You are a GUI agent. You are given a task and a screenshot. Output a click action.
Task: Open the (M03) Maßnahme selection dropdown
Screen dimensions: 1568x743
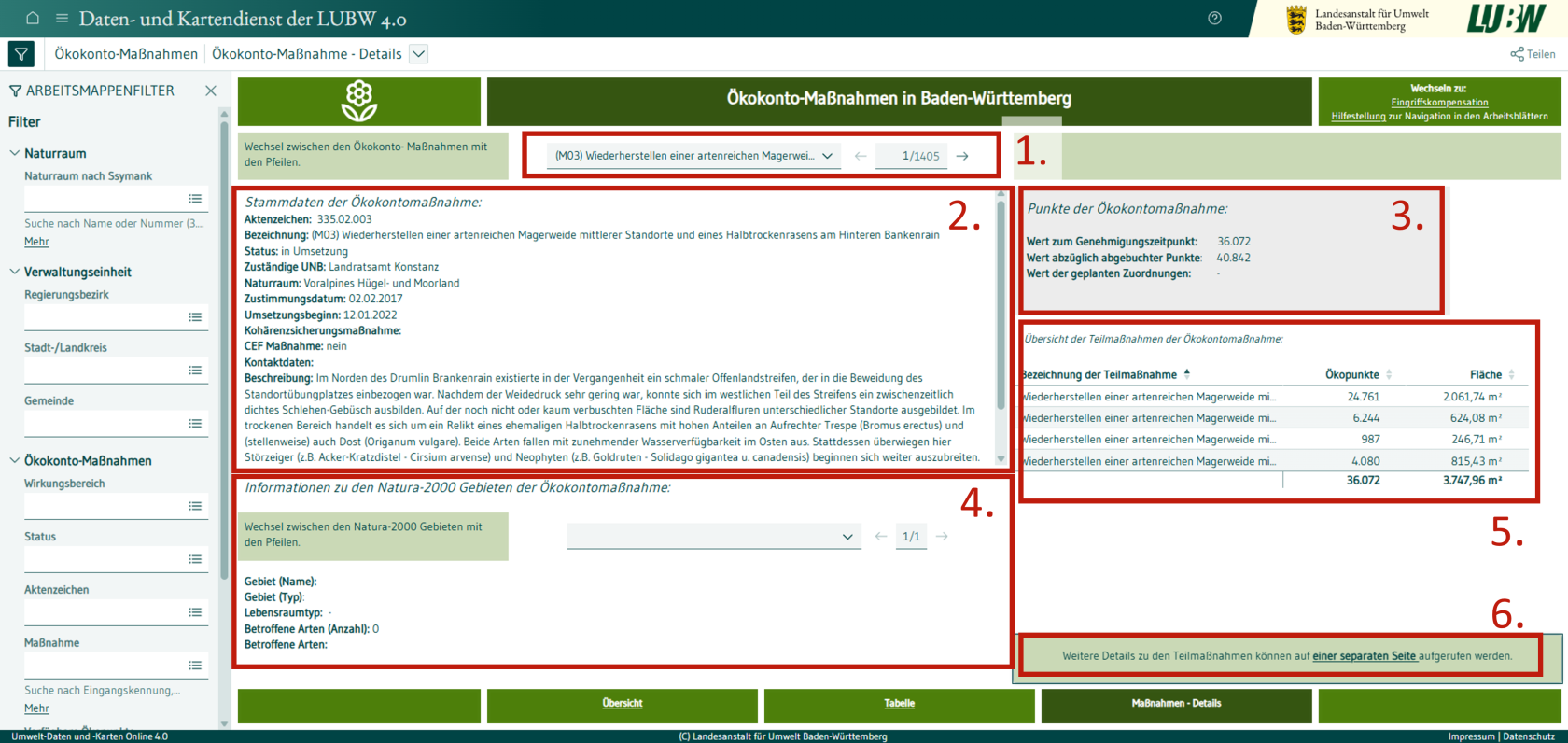pos(693,156)
